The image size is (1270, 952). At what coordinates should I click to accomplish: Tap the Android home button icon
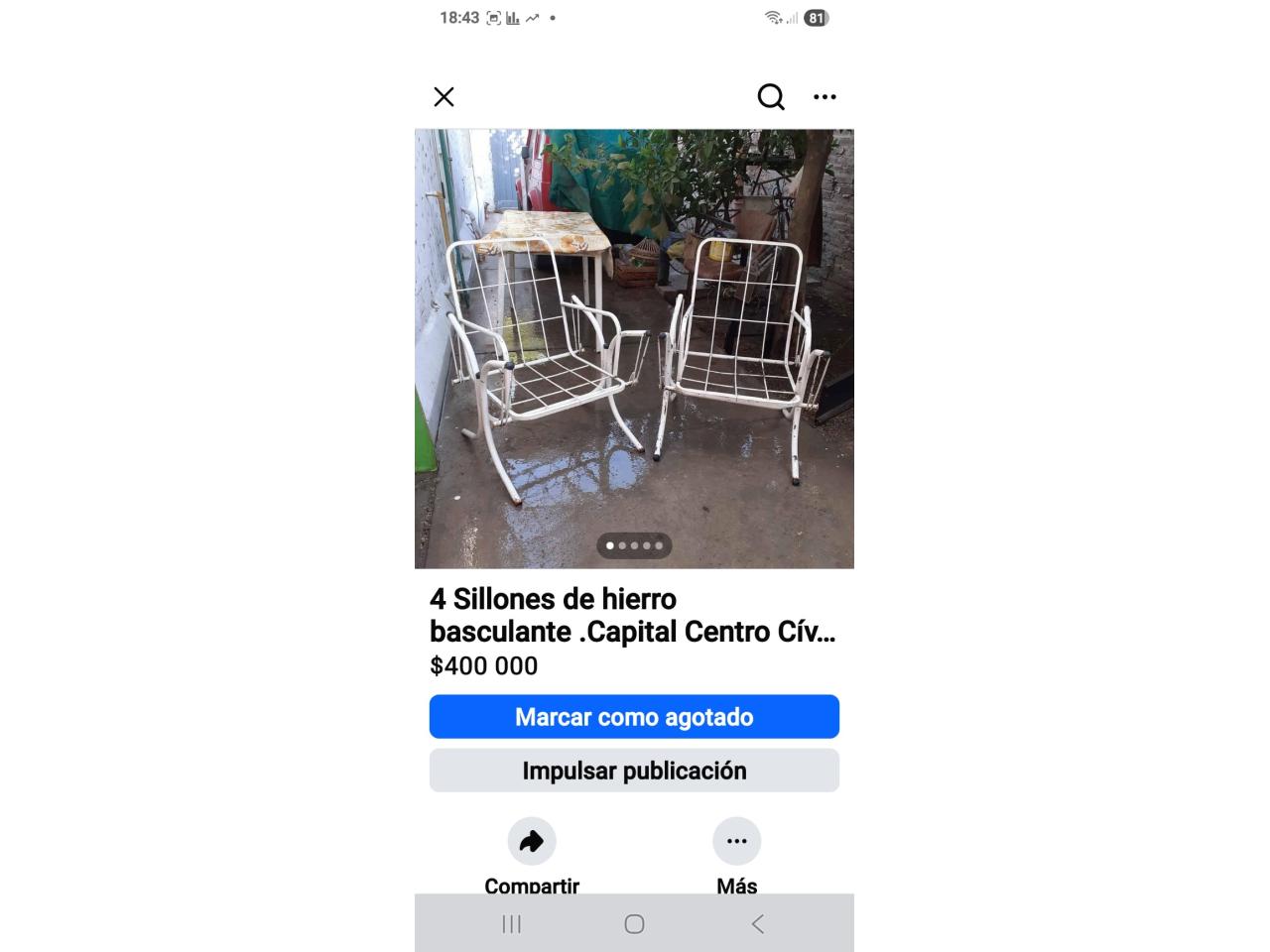coord(634,924)
